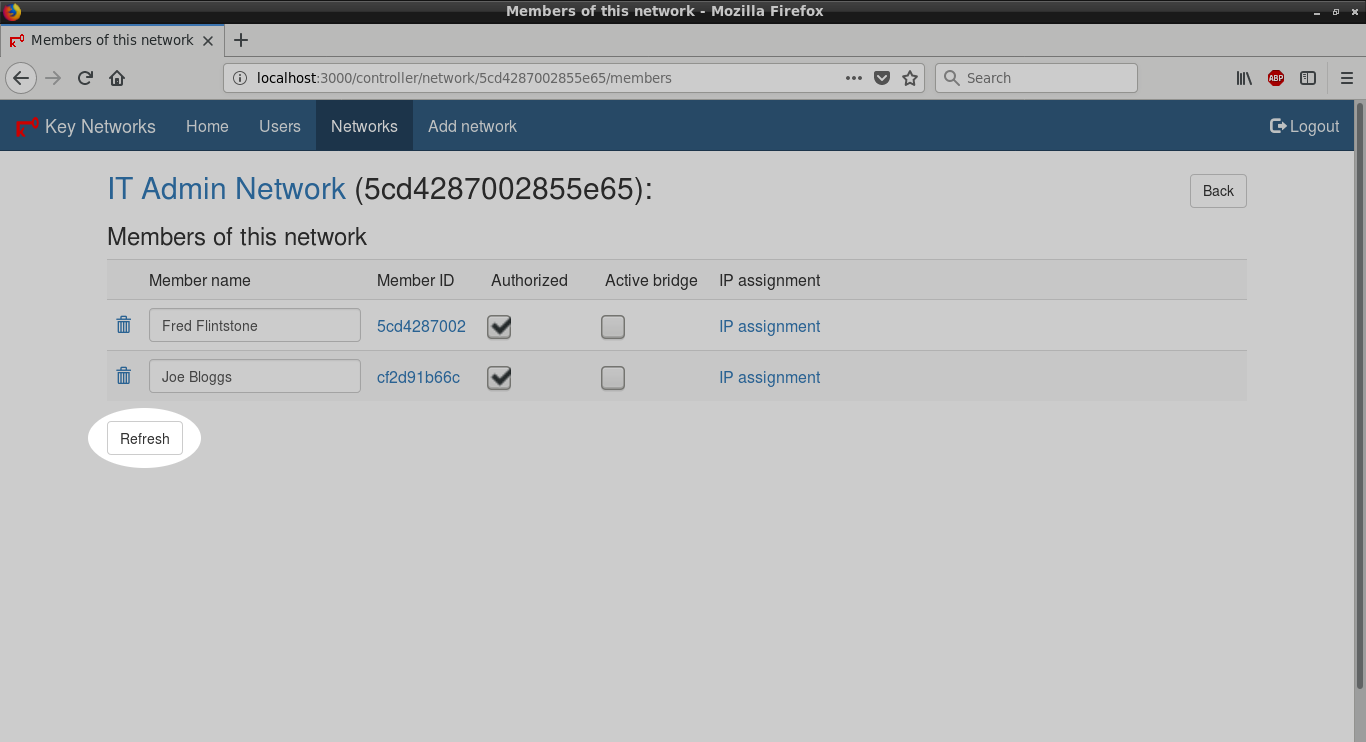
Task: Enable Active bridge for Fred Flintstone
Action: click(613, 326)
